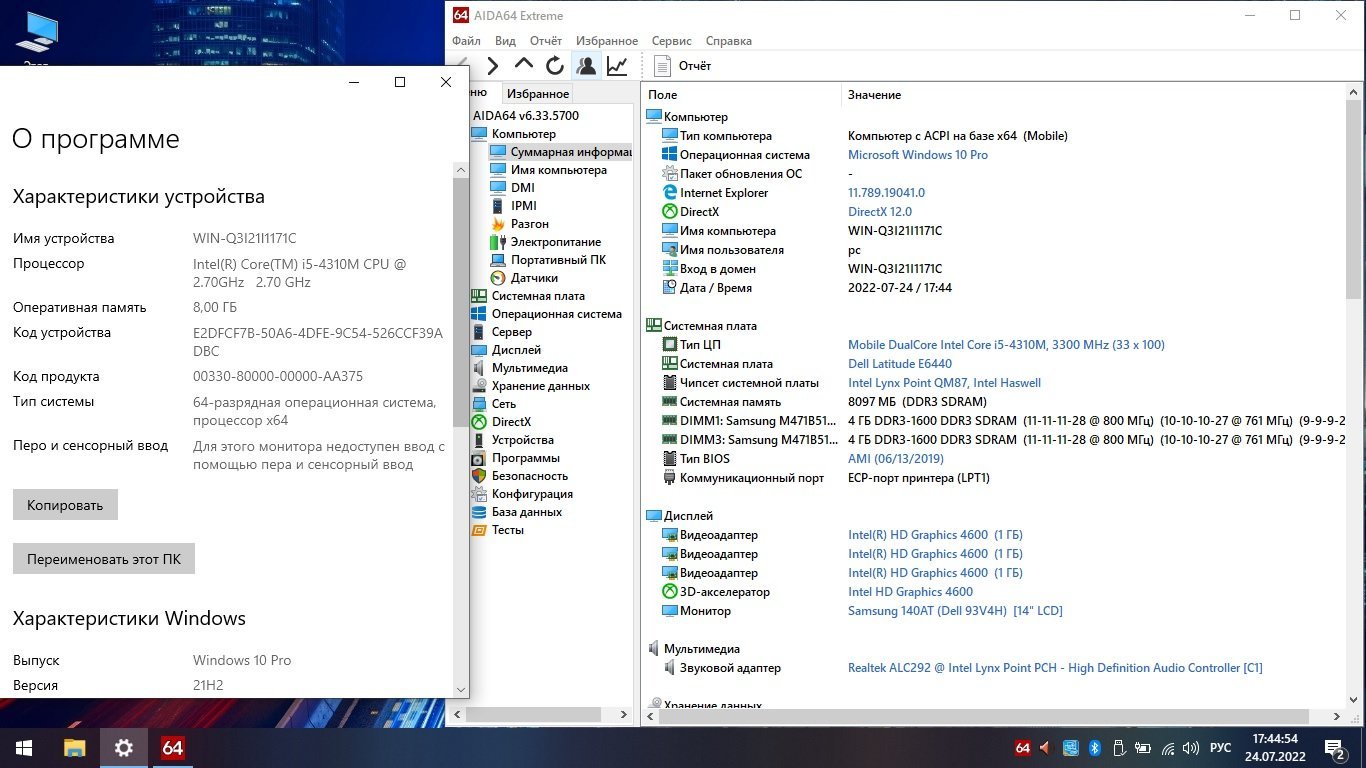Click the AIDA64 v6.33.5700 tree root

point(526,116)
